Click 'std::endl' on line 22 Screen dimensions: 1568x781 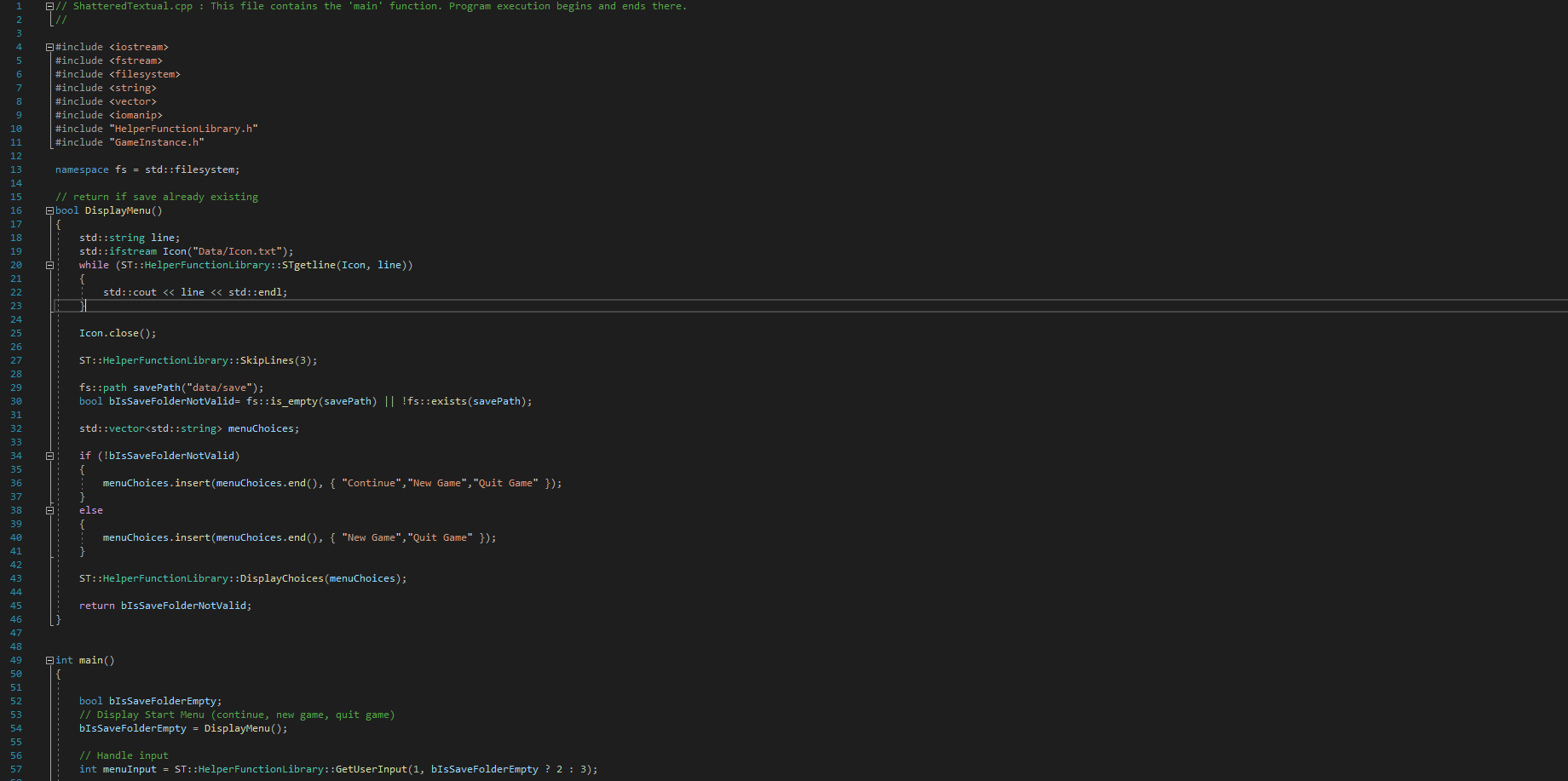pos(255,292)
